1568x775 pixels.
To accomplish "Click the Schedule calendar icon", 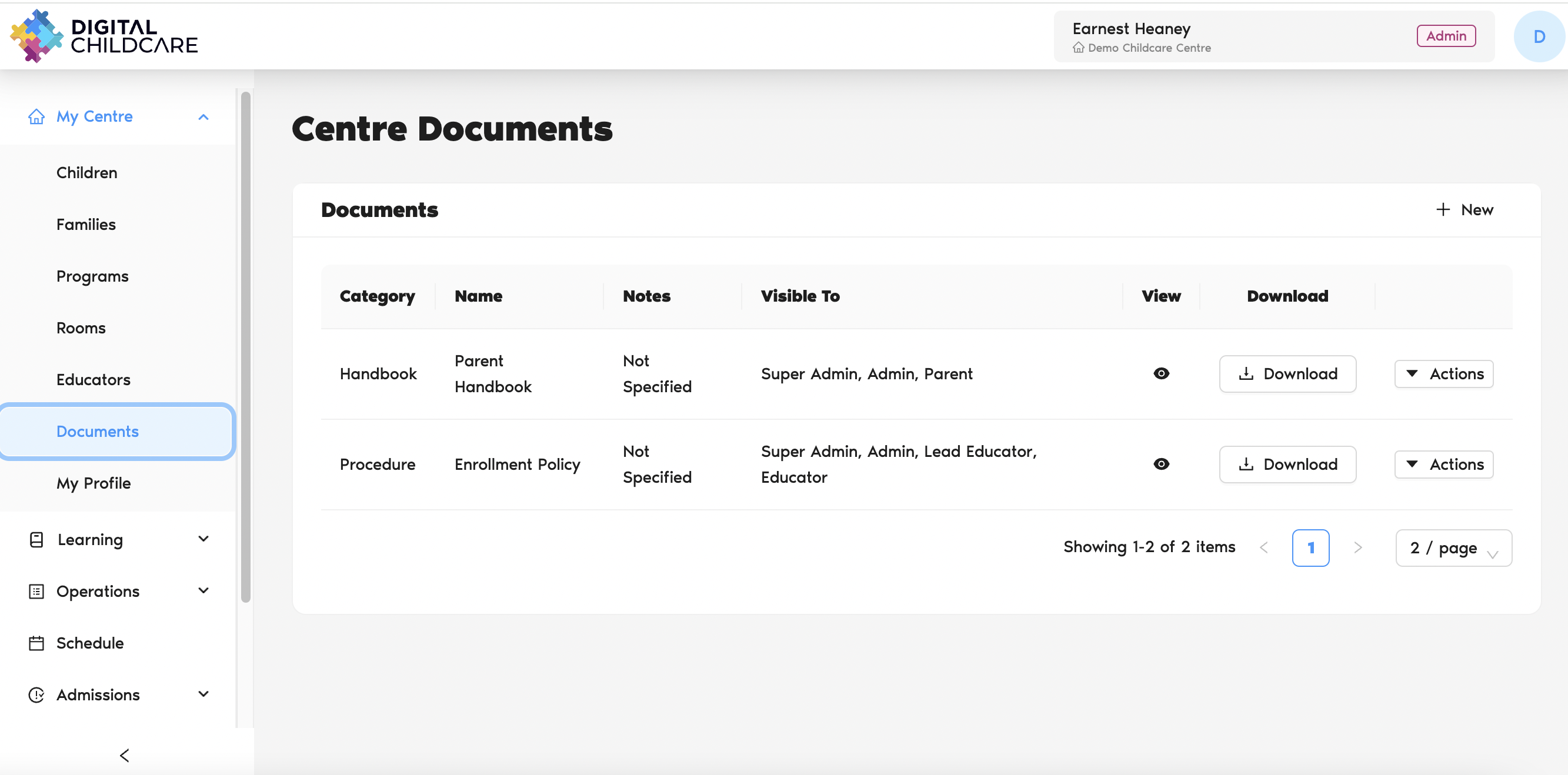I will click(x=36, y=643).
